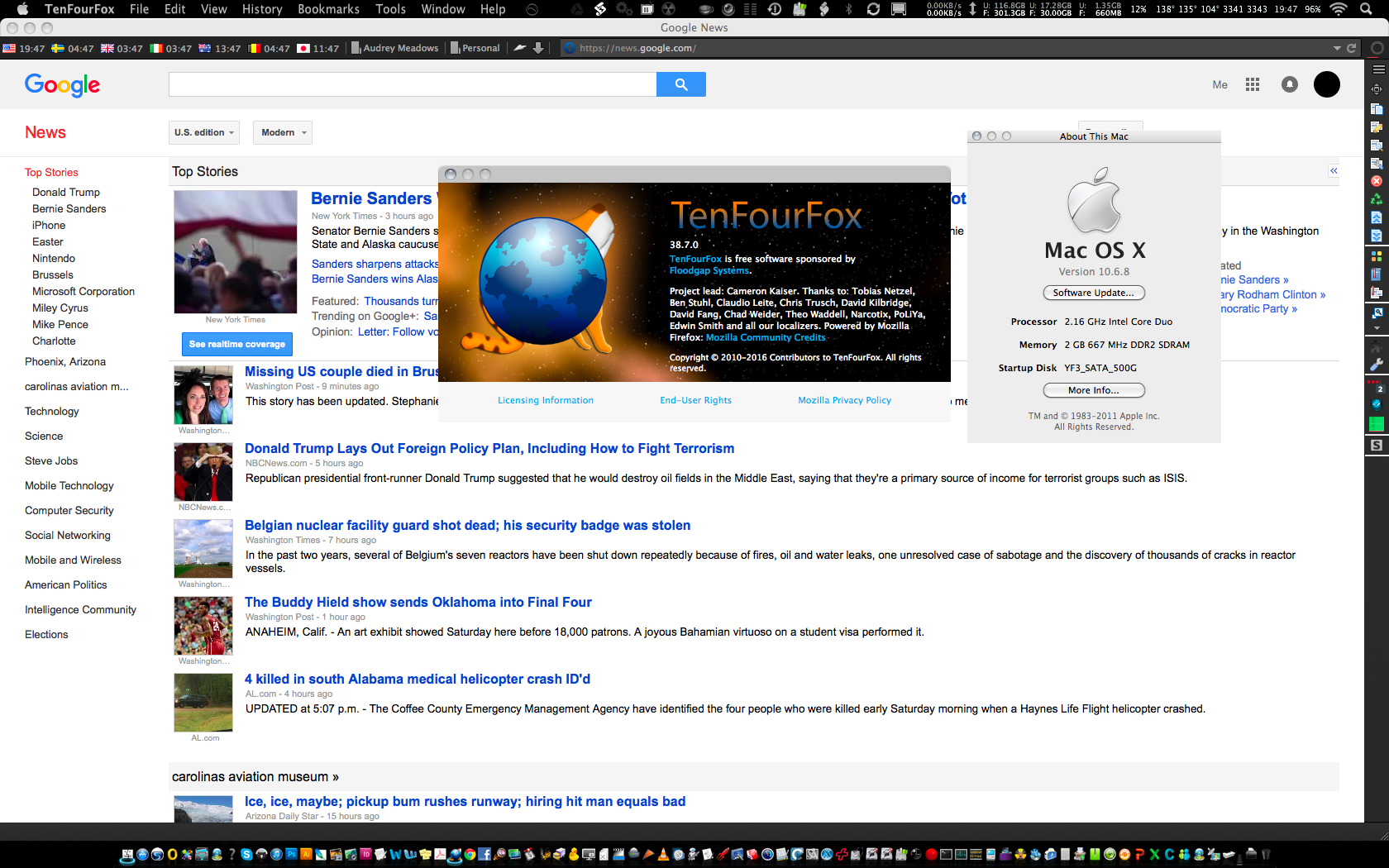Click the site identity globe in URL bar
This screenshot has width=1389, height=868.
click(x=569, y=48)
